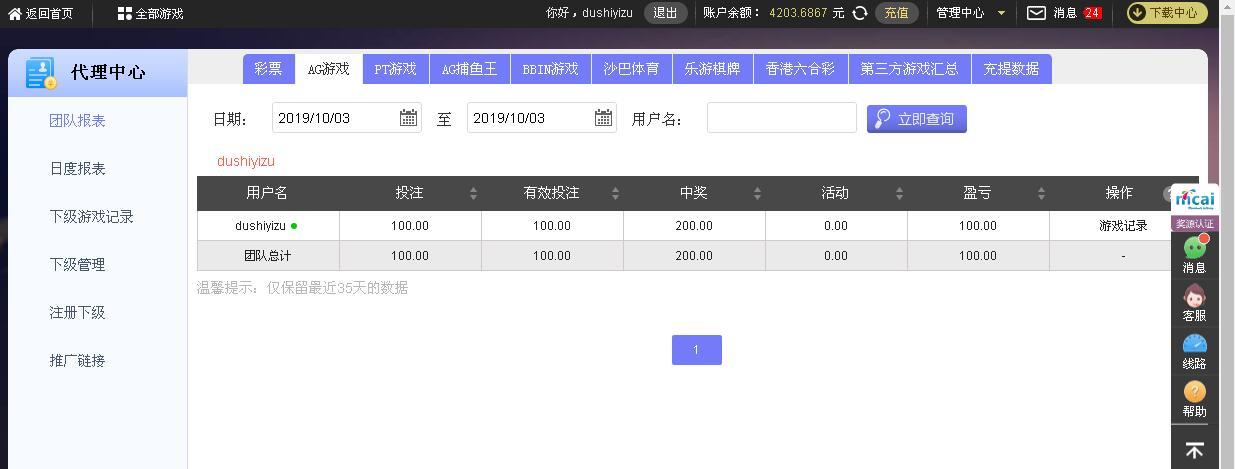Open the 第三方游戏汇总 tab
This screenshot has height=469, width=1235.
click(909, 69)
